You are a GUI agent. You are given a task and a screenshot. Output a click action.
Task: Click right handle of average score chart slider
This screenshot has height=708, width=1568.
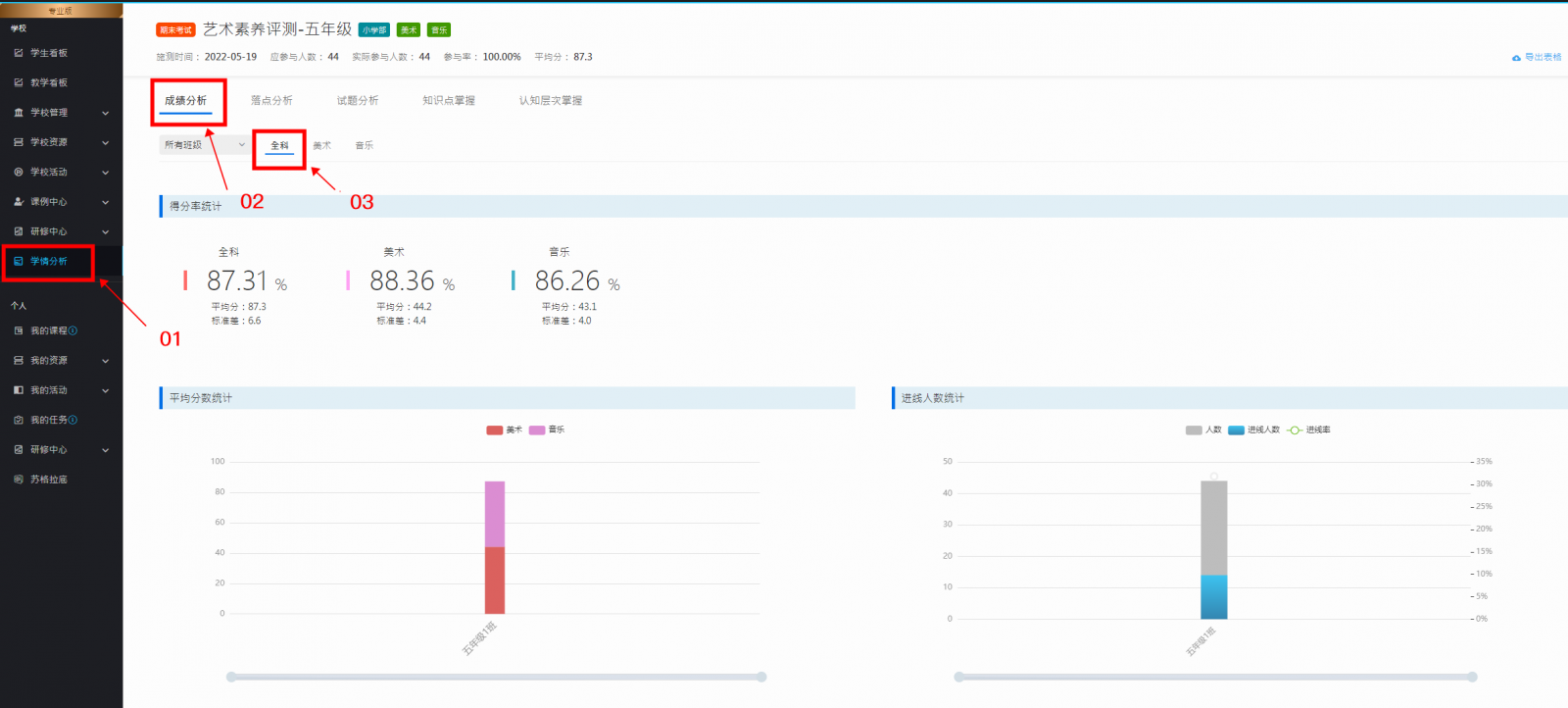(761, 677)
